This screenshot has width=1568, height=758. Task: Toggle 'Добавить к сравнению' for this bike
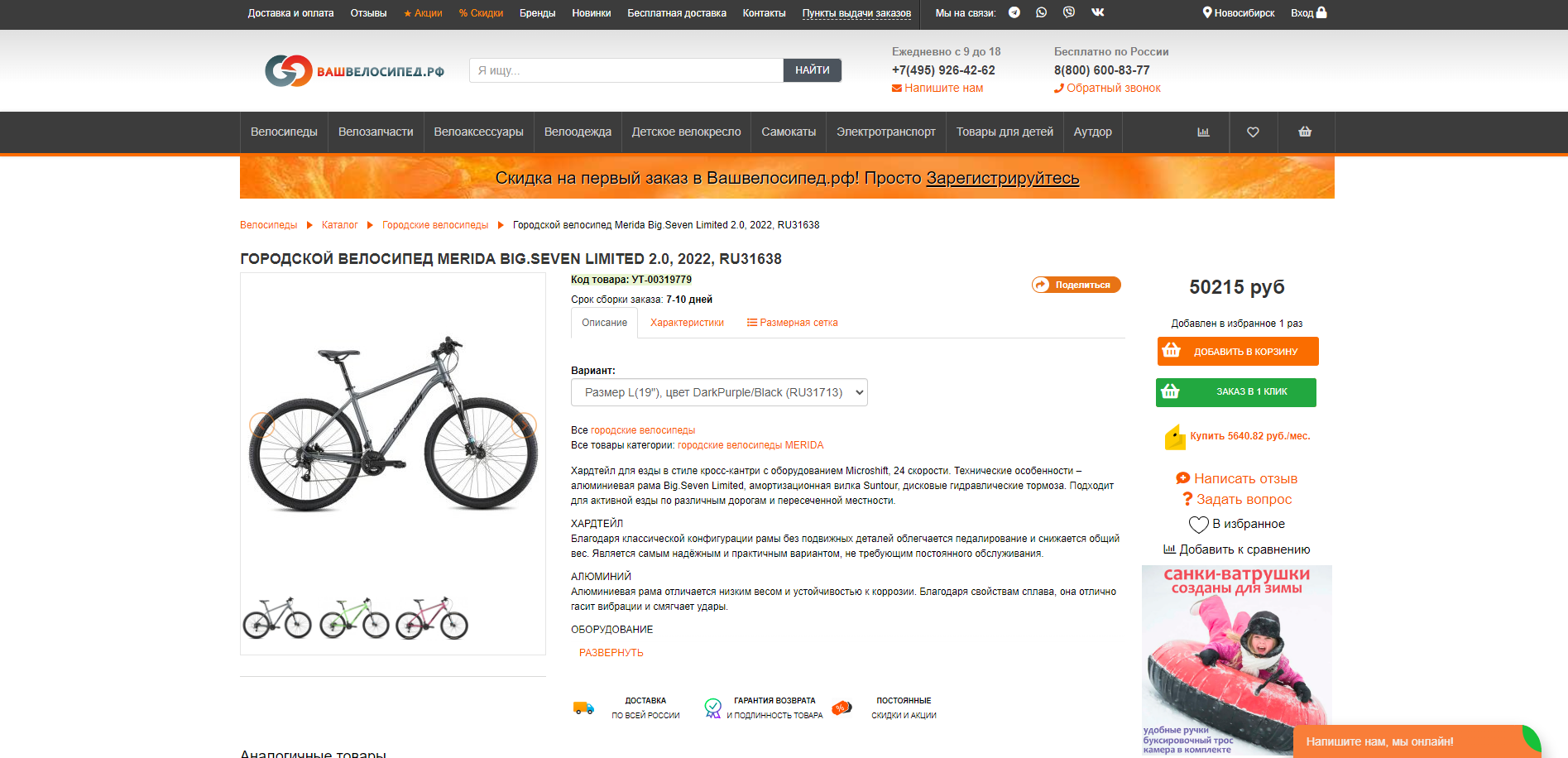[1236, 549]
